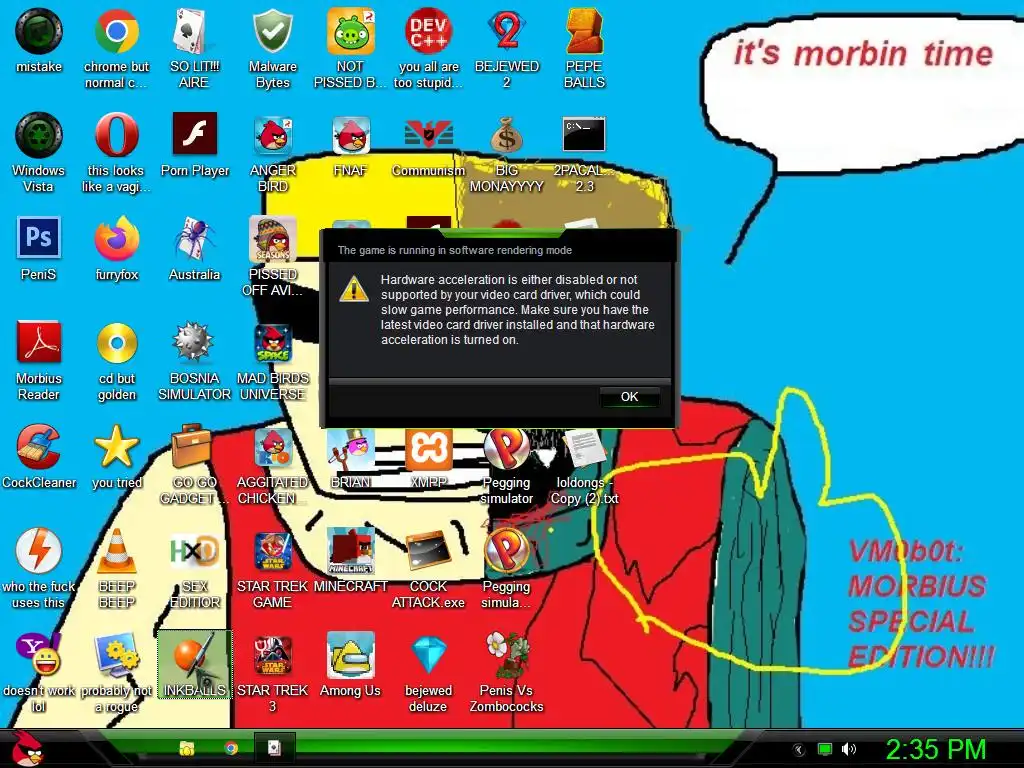Click the 2:35 PM clock
Screen dimensions: 1024x768
point(936,749)
